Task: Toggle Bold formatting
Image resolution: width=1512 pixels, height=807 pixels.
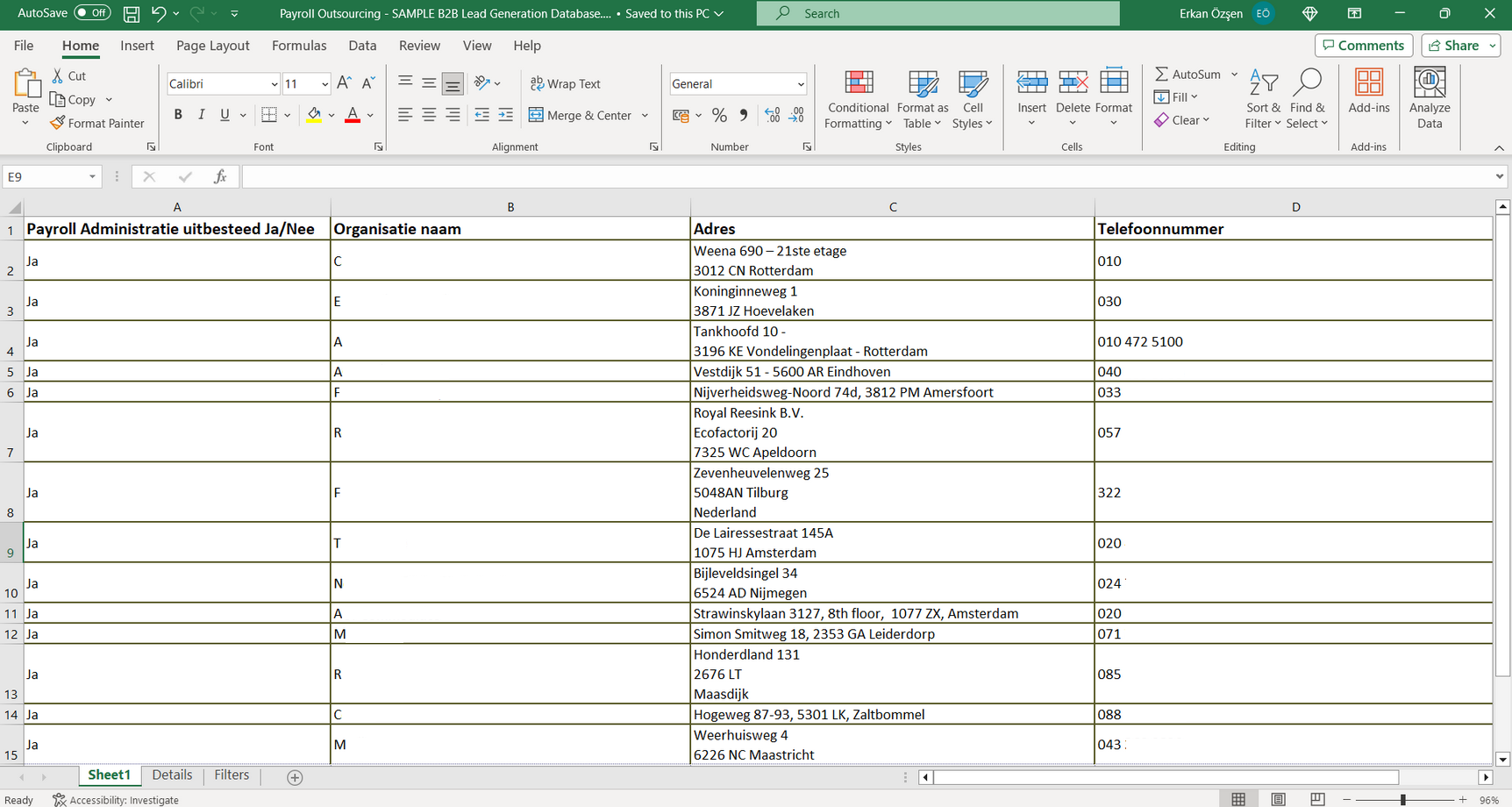Action: (x=178, y=115)
